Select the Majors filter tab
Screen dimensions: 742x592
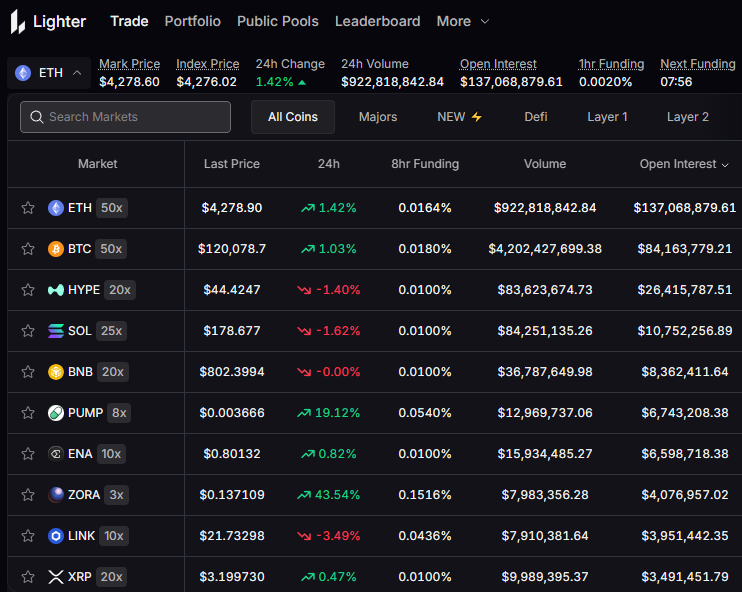378,117
